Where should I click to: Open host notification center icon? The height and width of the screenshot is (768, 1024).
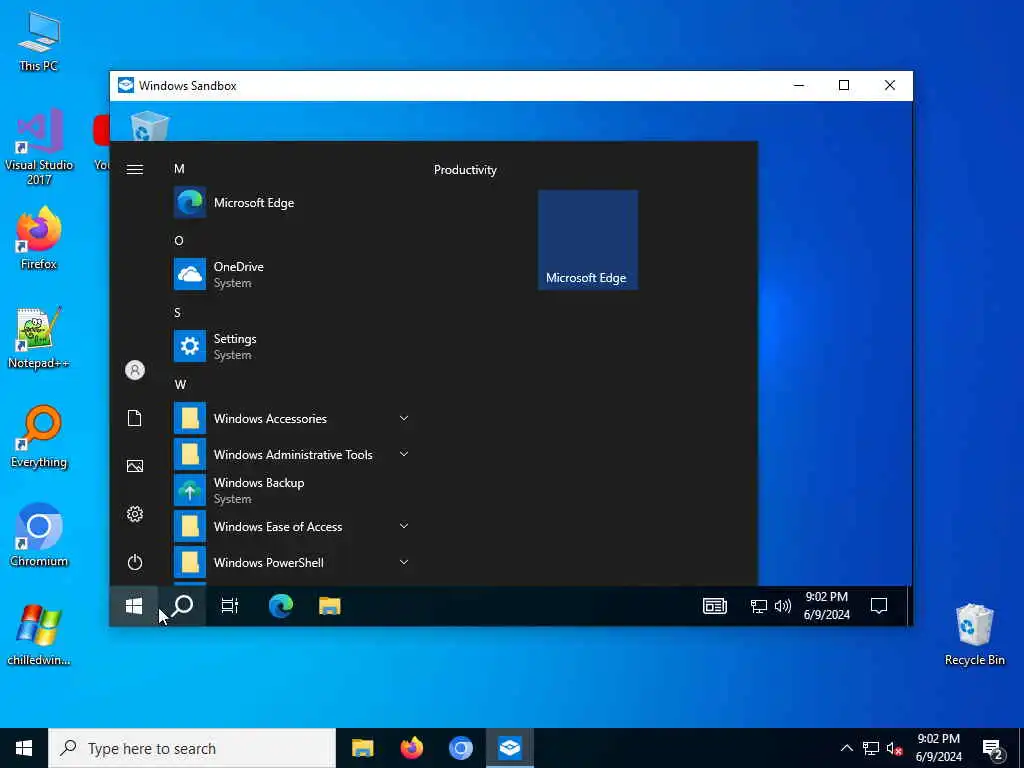point(992,748)
